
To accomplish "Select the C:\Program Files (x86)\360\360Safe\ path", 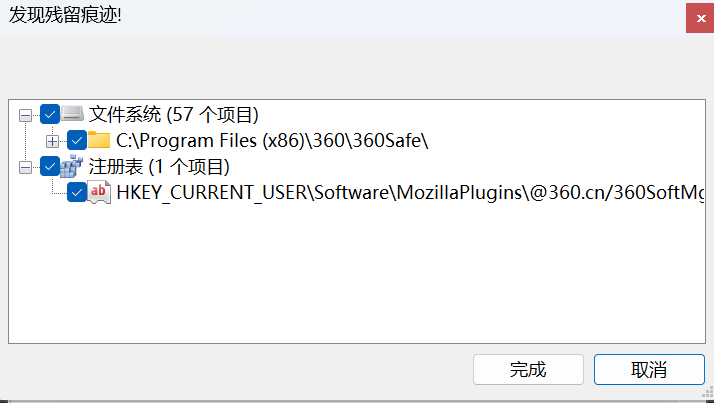I will tap(272, 140).
